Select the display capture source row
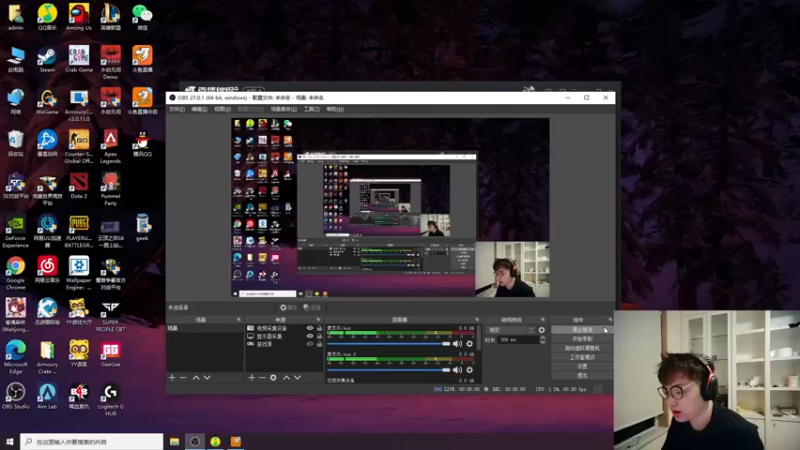Screen dimensions: 800x450 (x=285, y=336)
